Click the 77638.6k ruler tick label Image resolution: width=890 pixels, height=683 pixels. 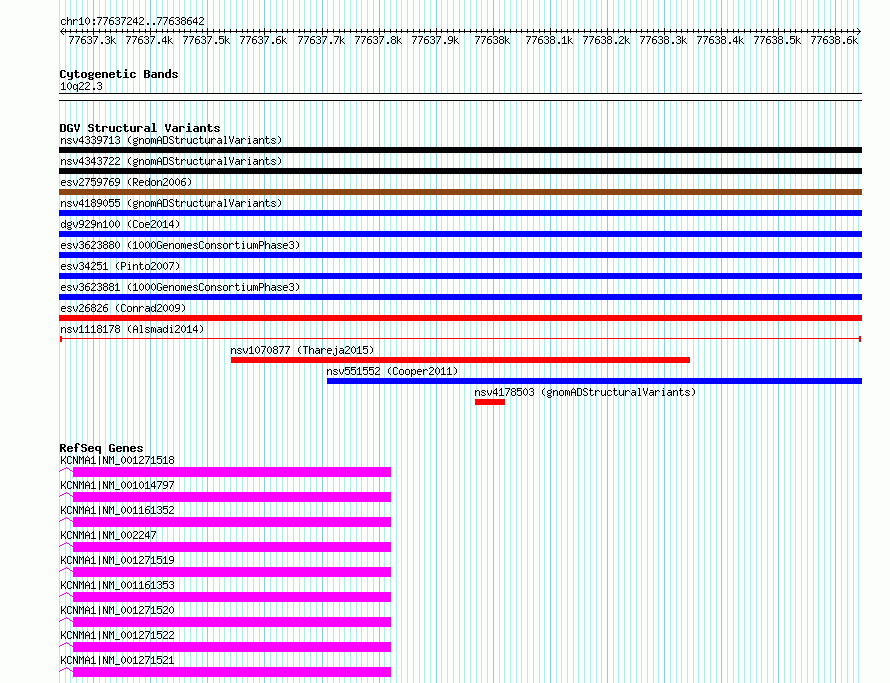point(834,40)
